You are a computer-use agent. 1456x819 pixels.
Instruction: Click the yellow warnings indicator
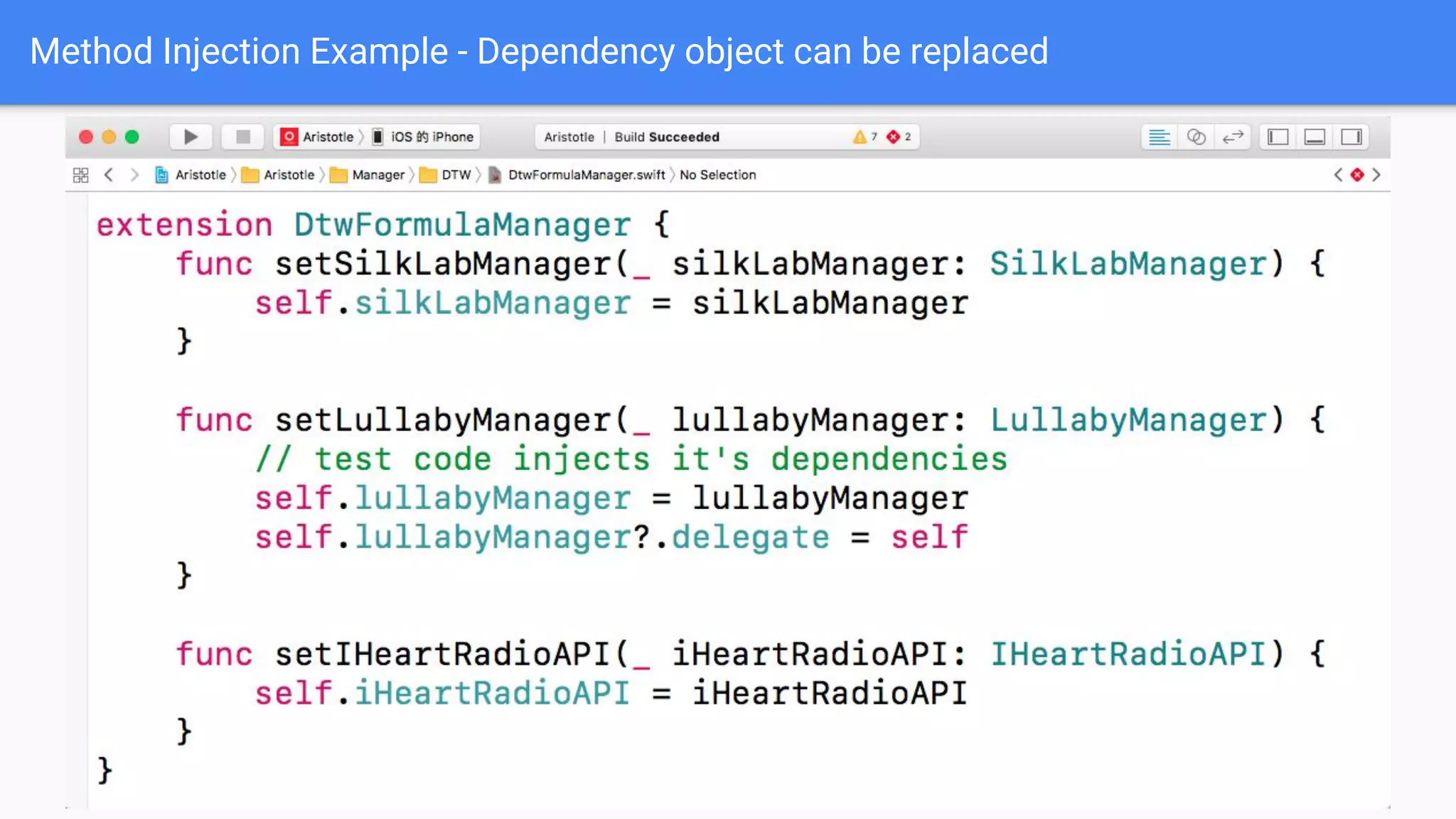(x=864, y=136)
